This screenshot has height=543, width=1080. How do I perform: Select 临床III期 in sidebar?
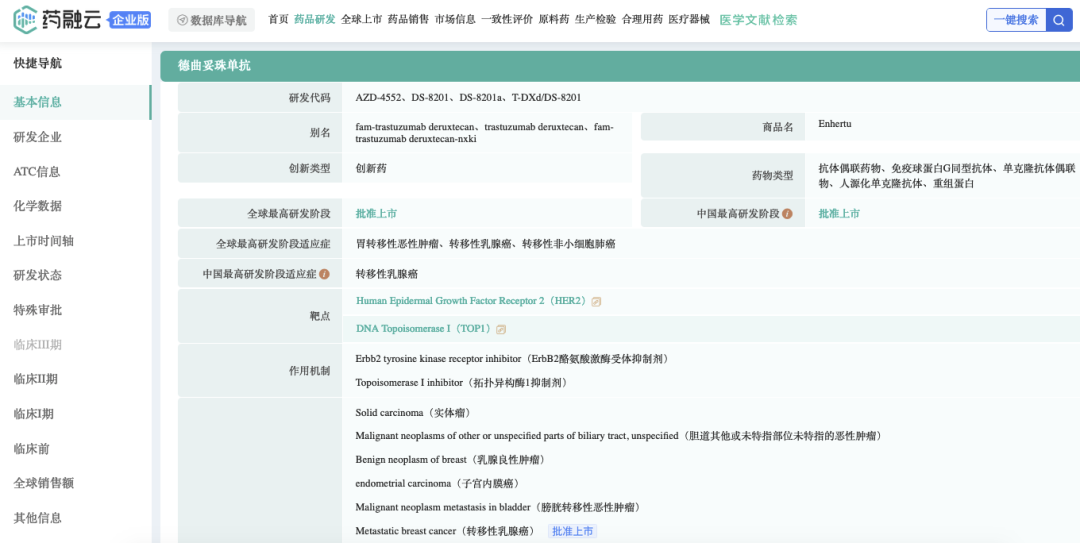pos(38,345)
